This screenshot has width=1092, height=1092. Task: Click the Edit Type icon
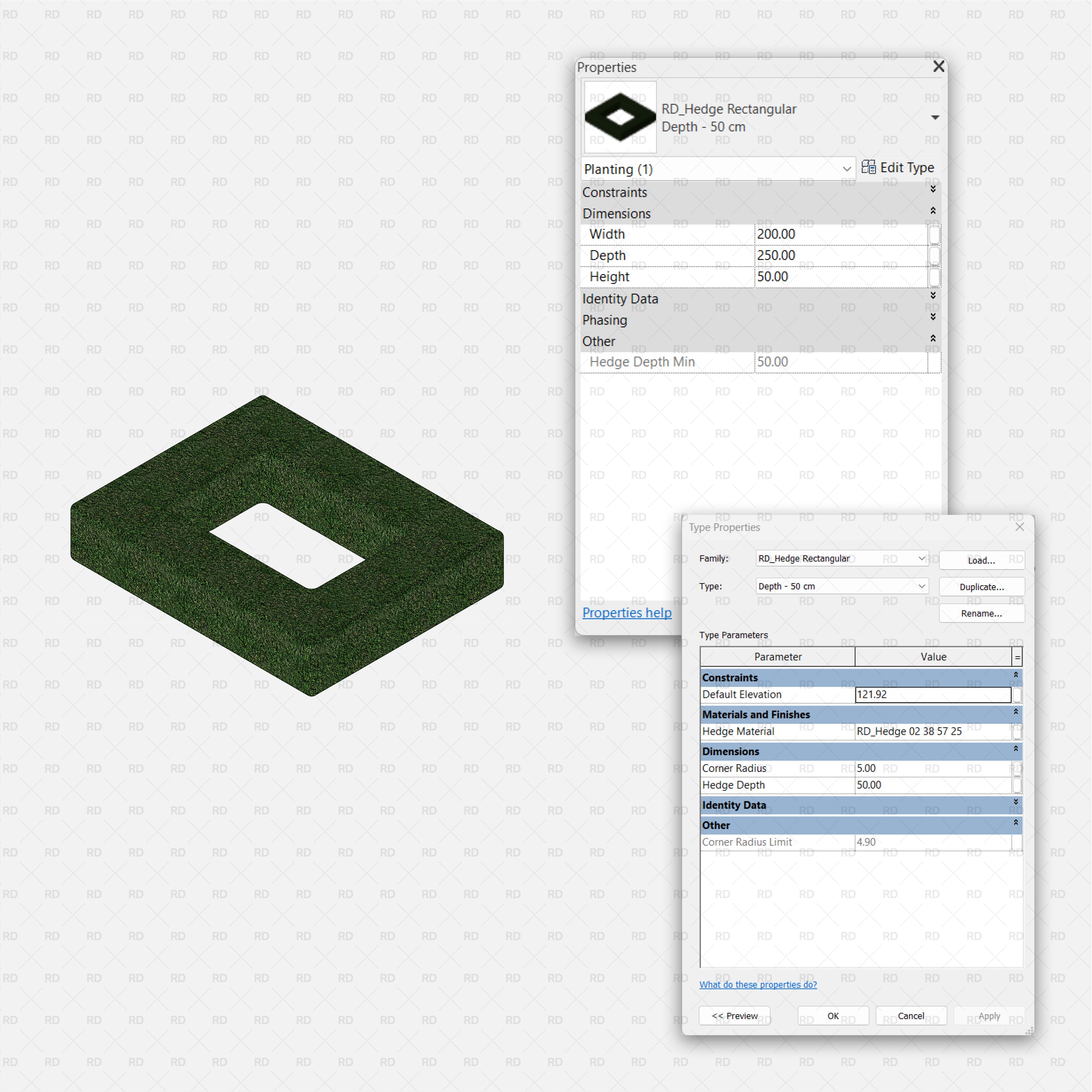[x=868, y=167]
